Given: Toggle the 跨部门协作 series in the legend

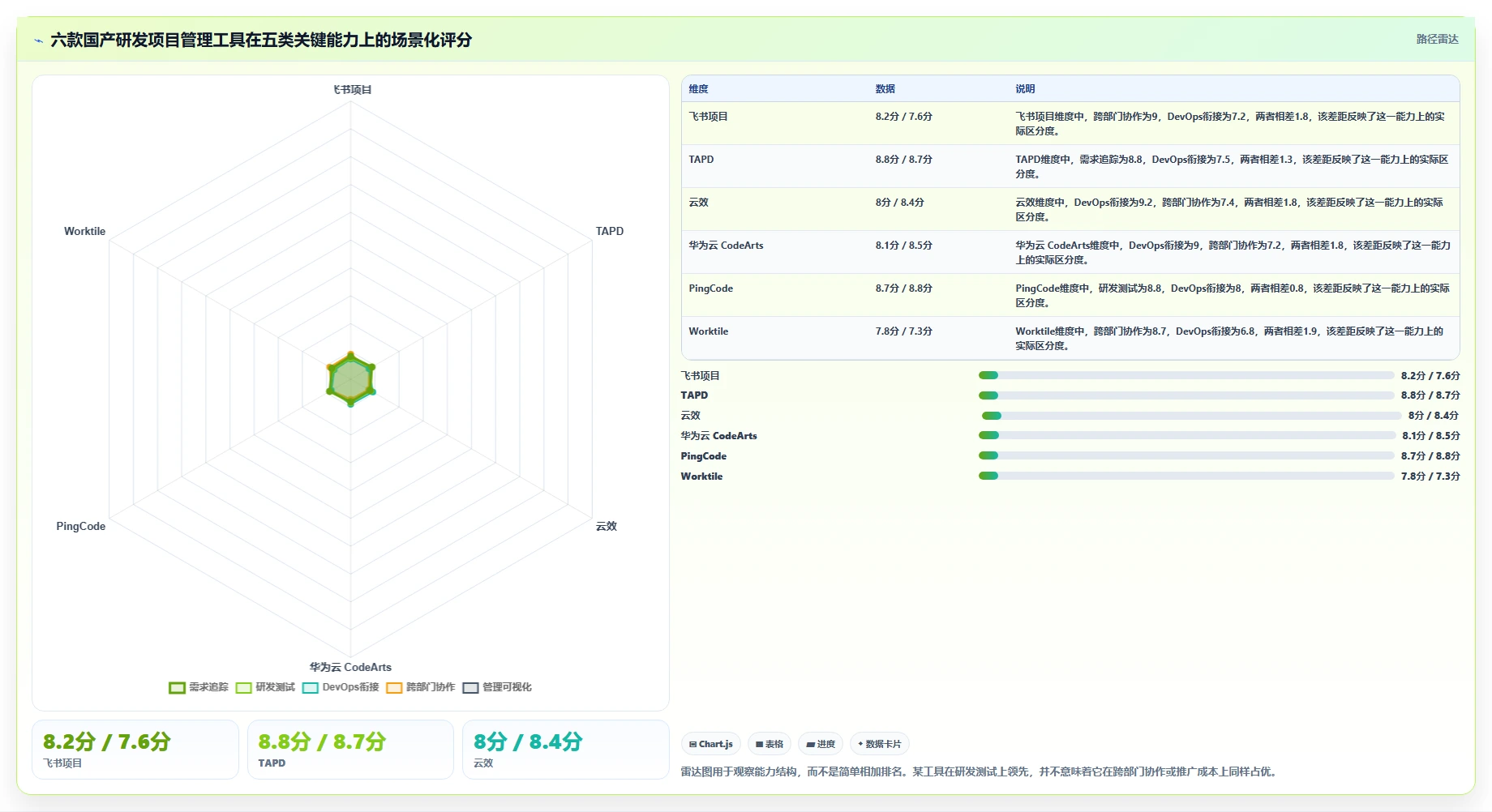Looking at the screenshot, I should click(420, 687).
